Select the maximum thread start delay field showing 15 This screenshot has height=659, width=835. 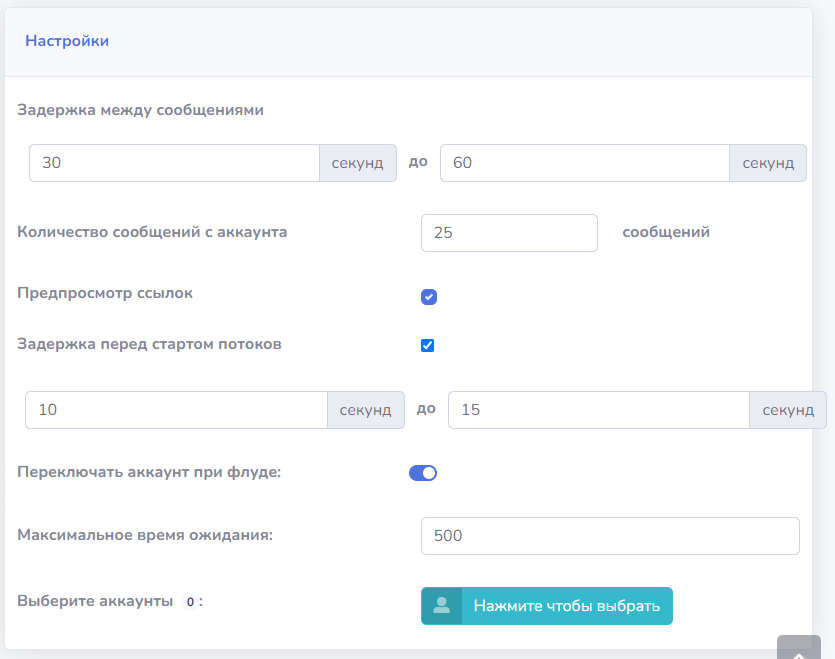pyautogui.click(x=598, y=410)
